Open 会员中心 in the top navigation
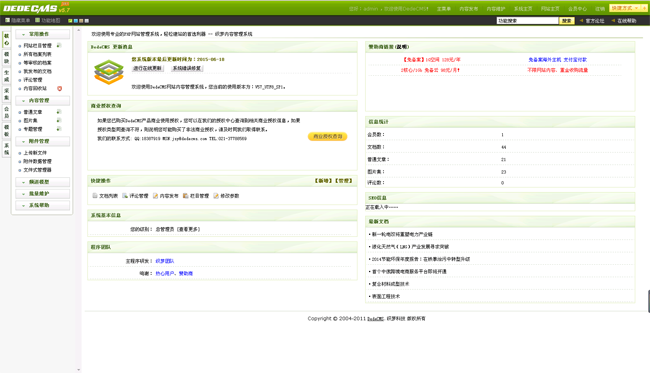Image resolution: width=650 pixels, height=373 pixels. [x=577, y=9]
